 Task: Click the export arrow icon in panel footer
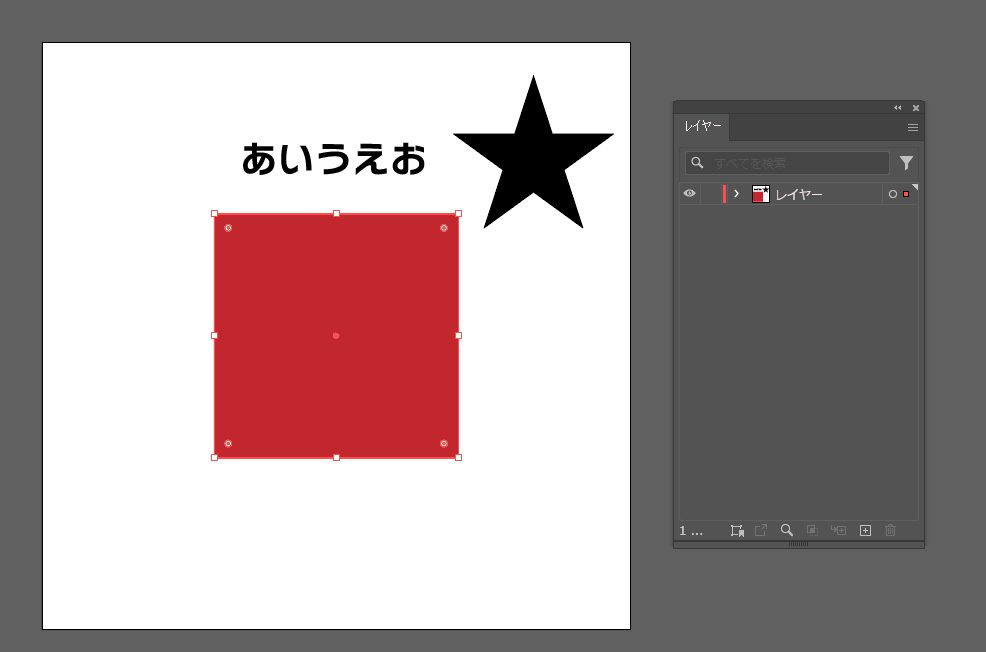(761, 531)
